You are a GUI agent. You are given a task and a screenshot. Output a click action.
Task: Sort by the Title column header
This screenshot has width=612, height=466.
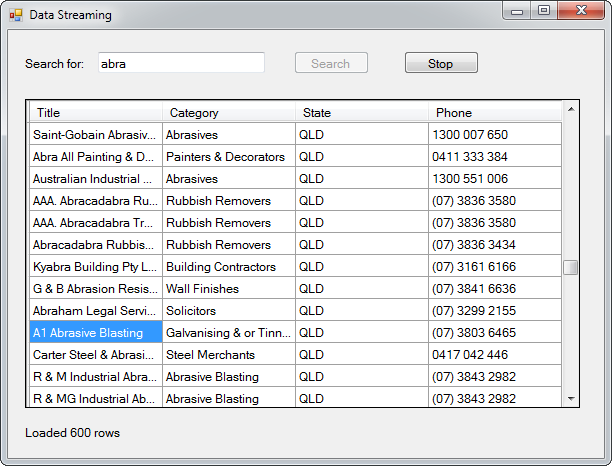96,113
